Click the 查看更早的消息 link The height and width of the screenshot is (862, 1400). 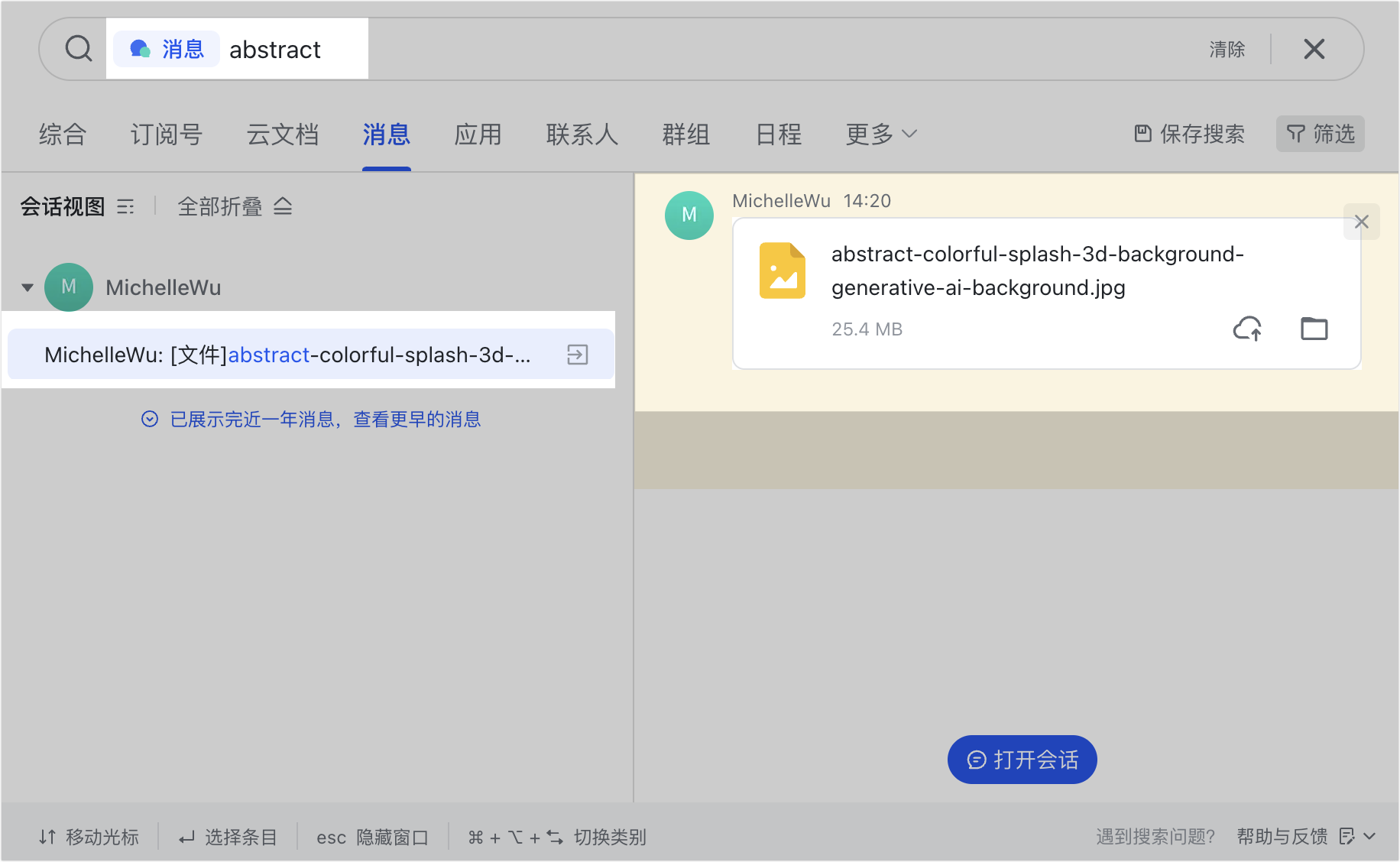(x=417, y=419)
